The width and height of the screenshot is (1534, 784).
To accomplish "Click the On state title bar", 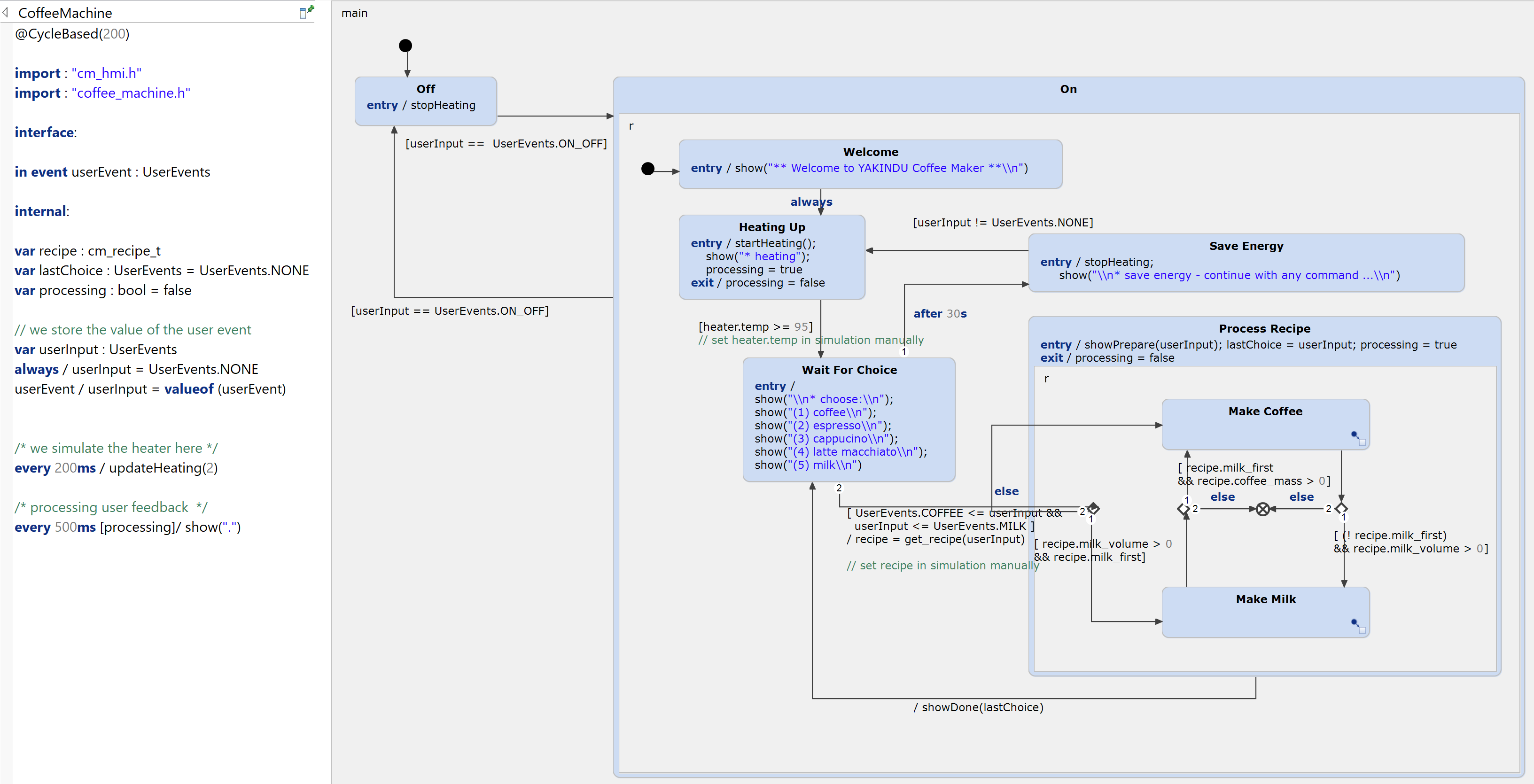I will (x=1068, y=89).
